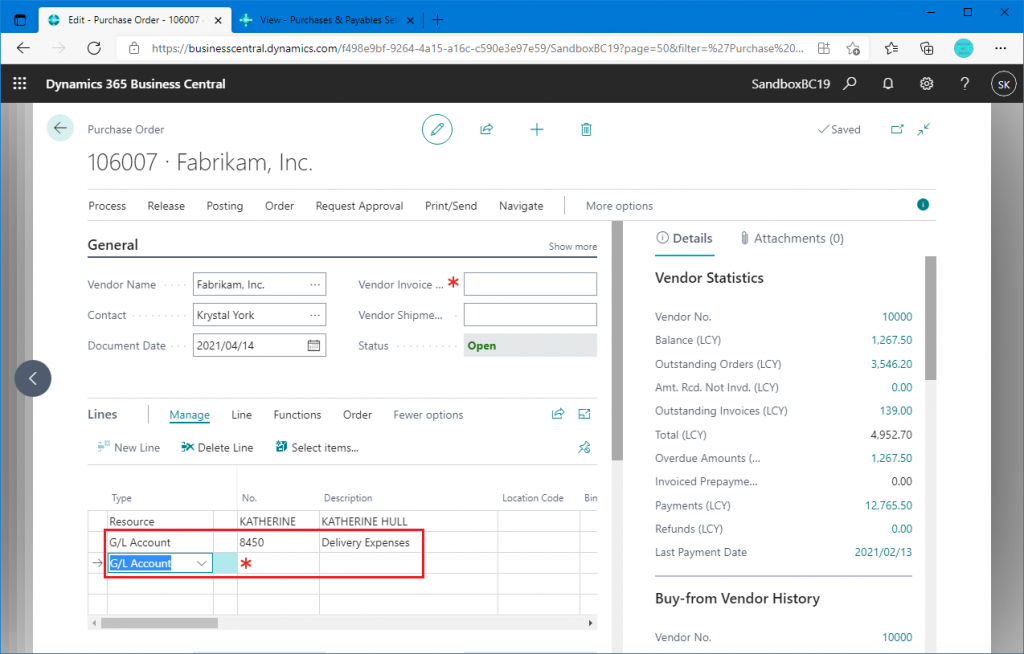Image resolution: width=1024 pixels, height=654 pixels.
Task: Create a new order with the plus icon
Action: (537, 129)
